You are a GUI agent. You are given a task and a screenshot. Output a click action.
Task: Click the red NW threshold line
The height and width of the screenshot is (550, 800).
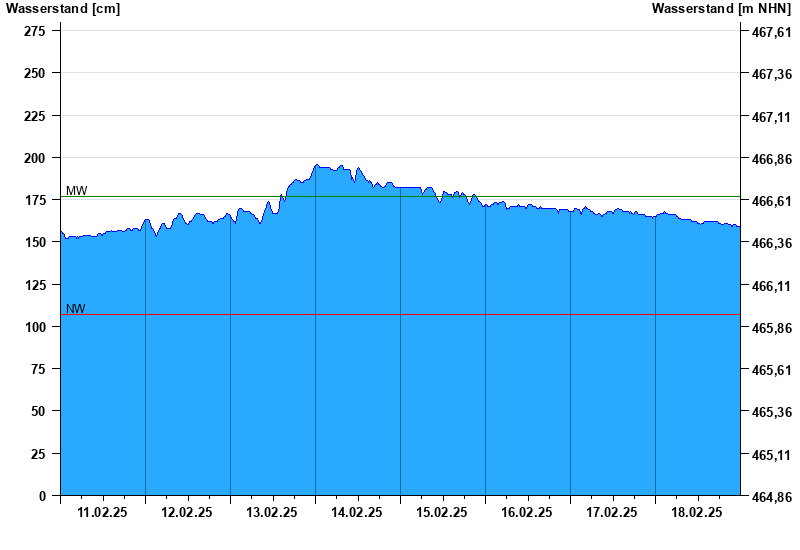(x=401, y=315)
